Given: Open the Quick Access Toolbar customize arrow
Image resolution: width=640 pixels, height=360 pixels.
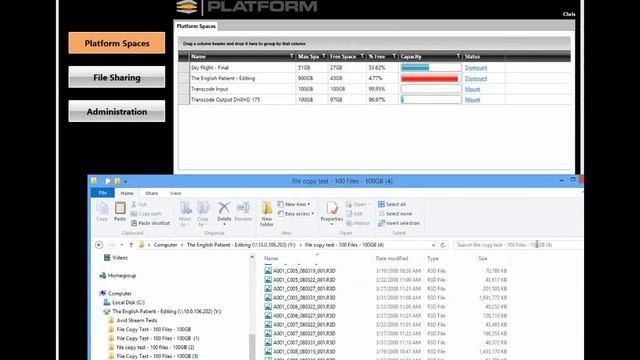Looking at the screenshot, I should point(126,182).
